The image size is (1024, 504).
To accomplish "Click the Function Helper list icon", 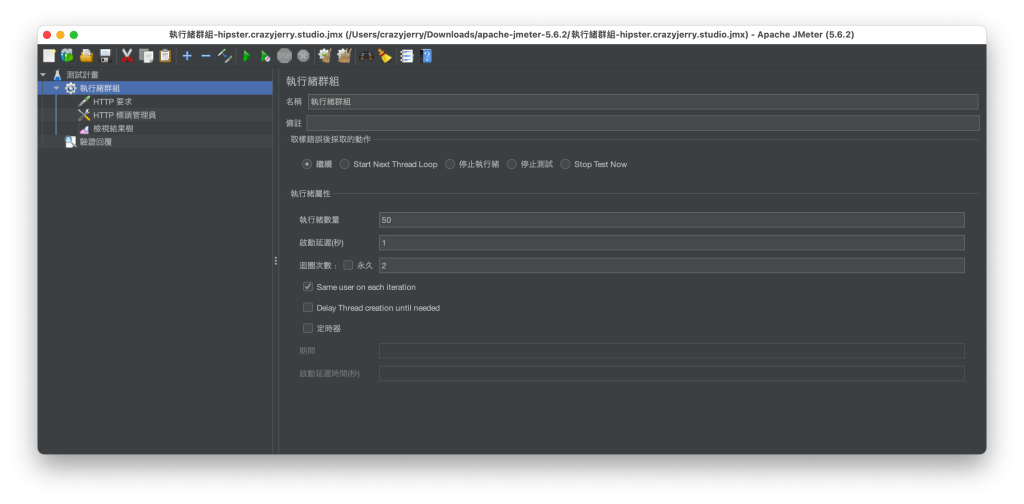I will tap(407, 56).
